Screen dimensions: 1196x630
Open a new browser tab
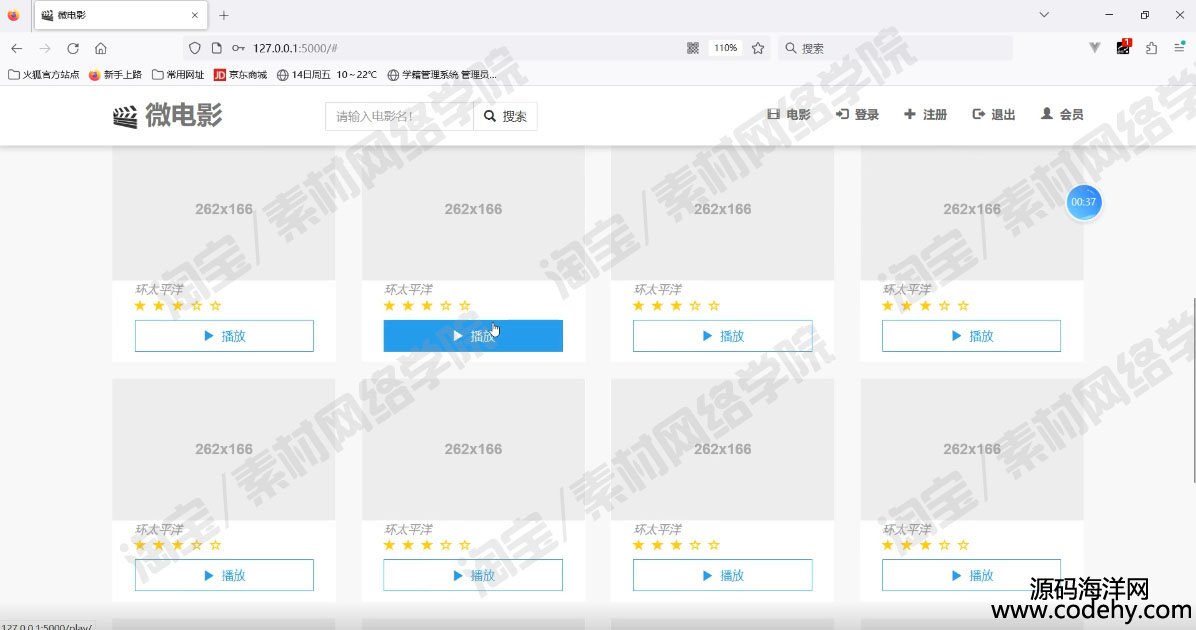(x=223, y=15)
